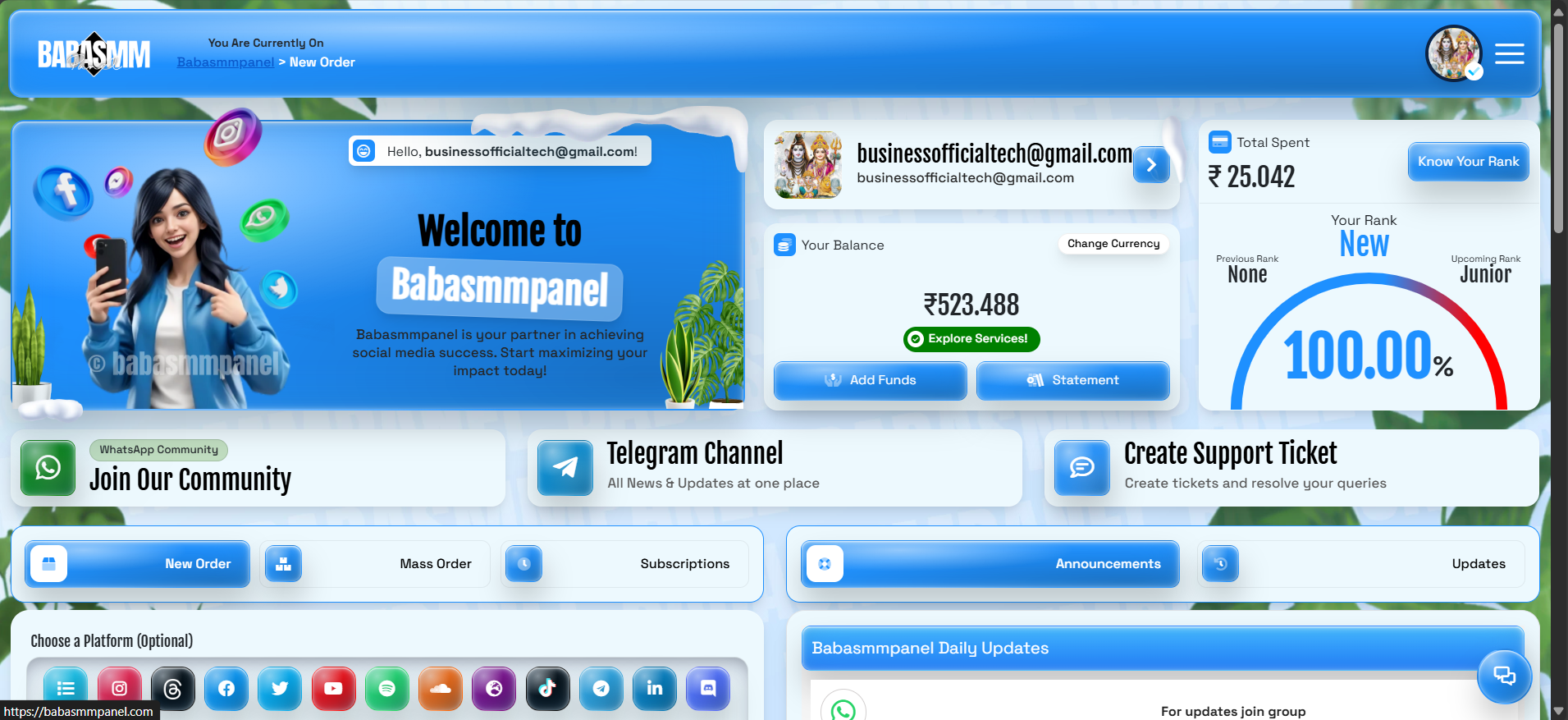Click the Your Balance coins icon
The image size is (1568, 720).
pos(784,245)
